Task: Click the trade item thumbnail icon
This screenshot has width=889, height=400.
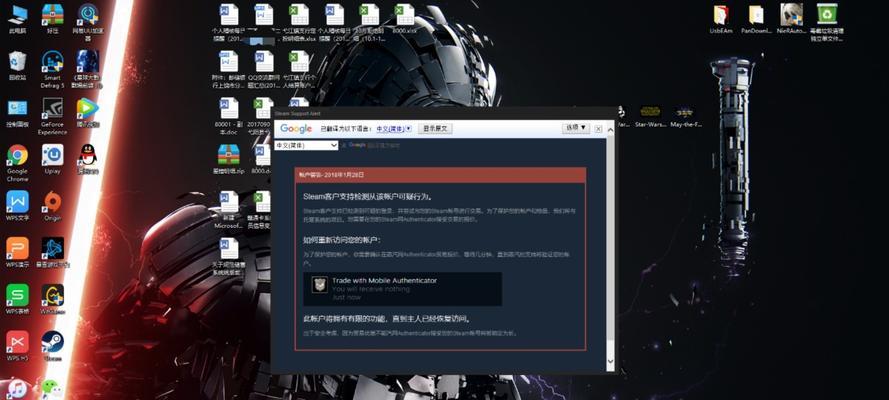Action: [320, 285]
